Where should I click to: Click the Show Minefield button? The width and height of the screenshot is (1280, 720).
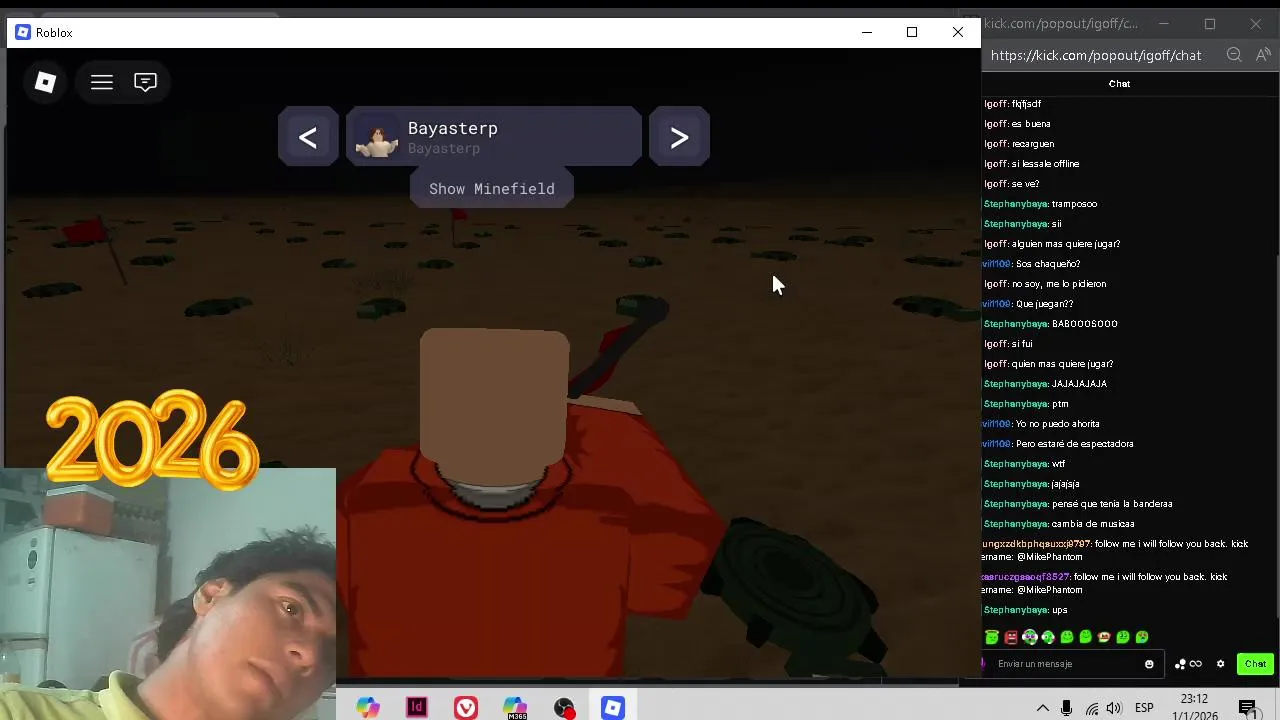click(492, 188)
